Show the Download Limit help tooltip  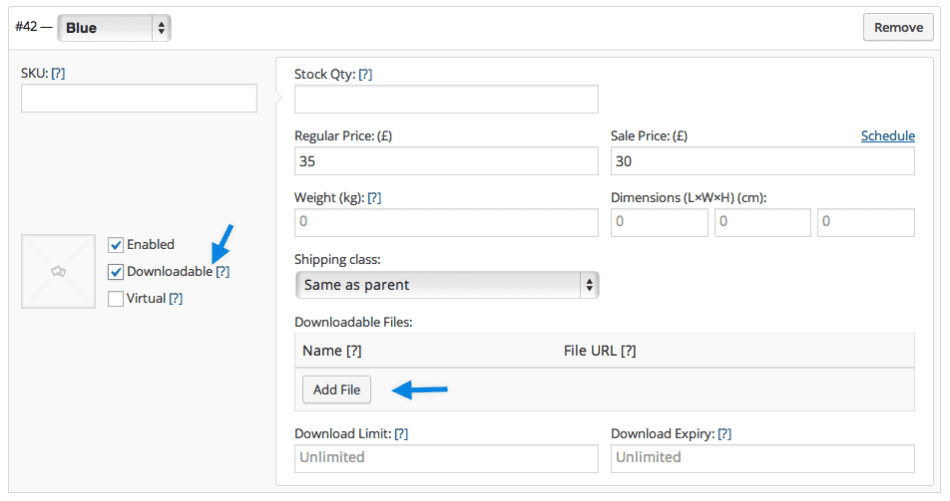401,434
